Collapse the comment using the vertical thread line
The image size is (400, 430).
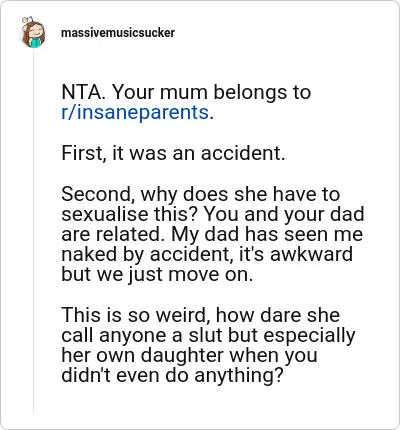33,230
